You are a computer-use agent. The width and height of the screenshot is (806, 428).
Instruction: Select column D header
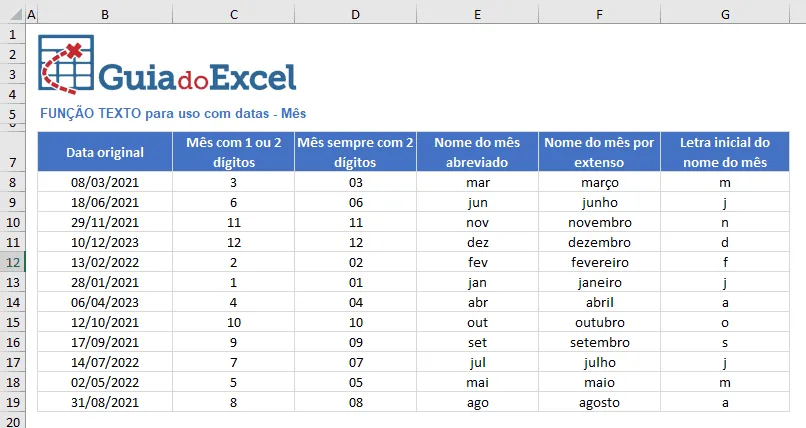click(355, 14)
